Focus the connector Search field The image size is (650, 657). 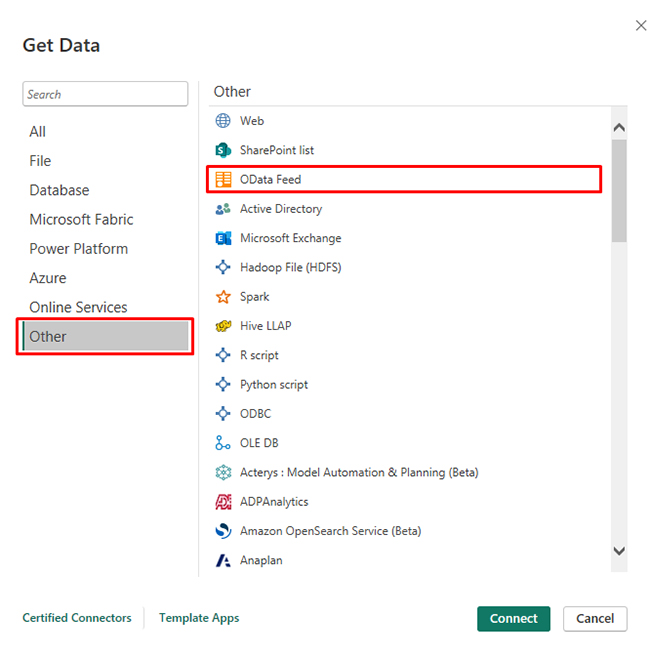[x=105, y=94]
